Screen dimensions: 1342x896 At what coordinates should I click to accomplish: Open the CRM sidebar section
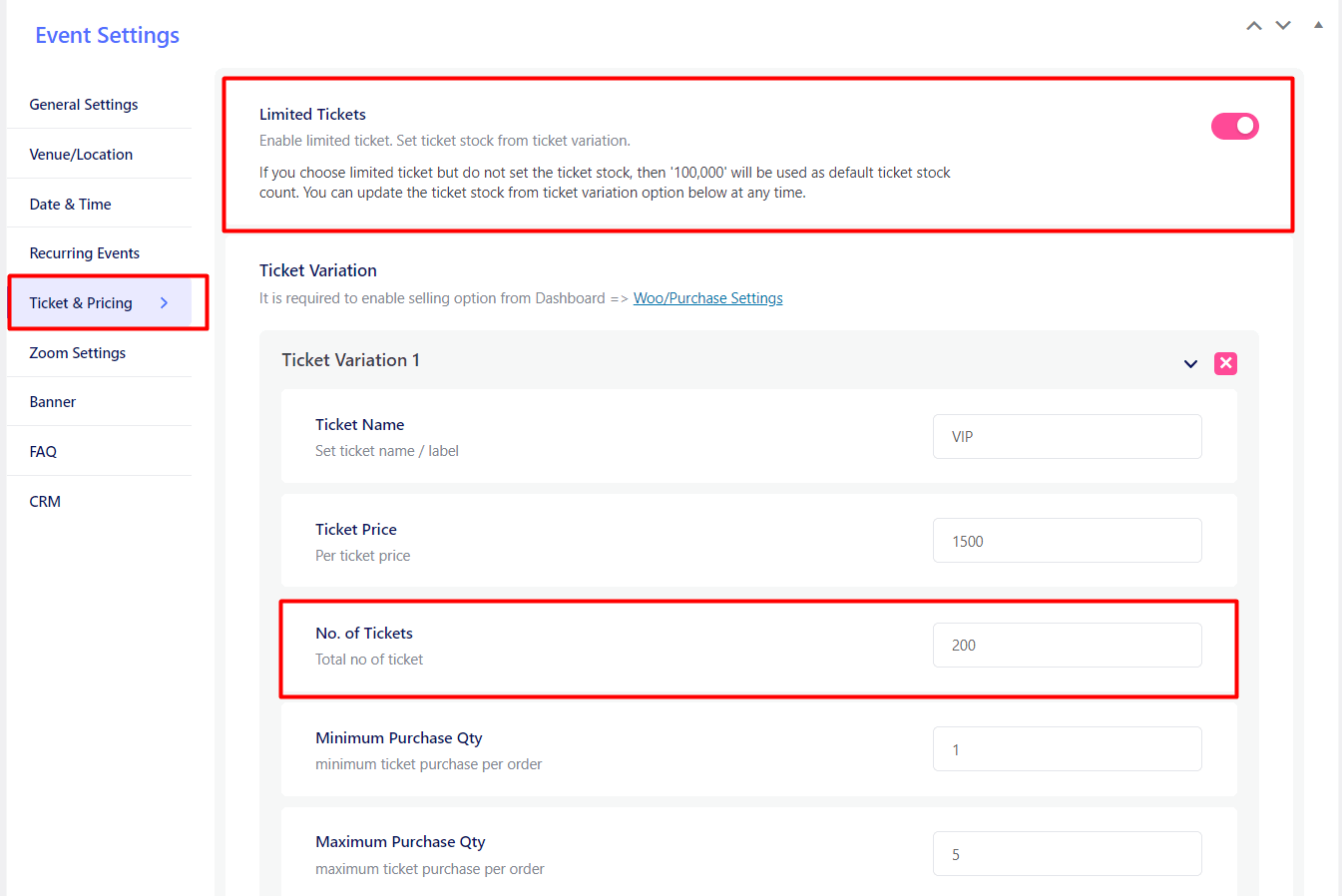(x=45, y=501)
